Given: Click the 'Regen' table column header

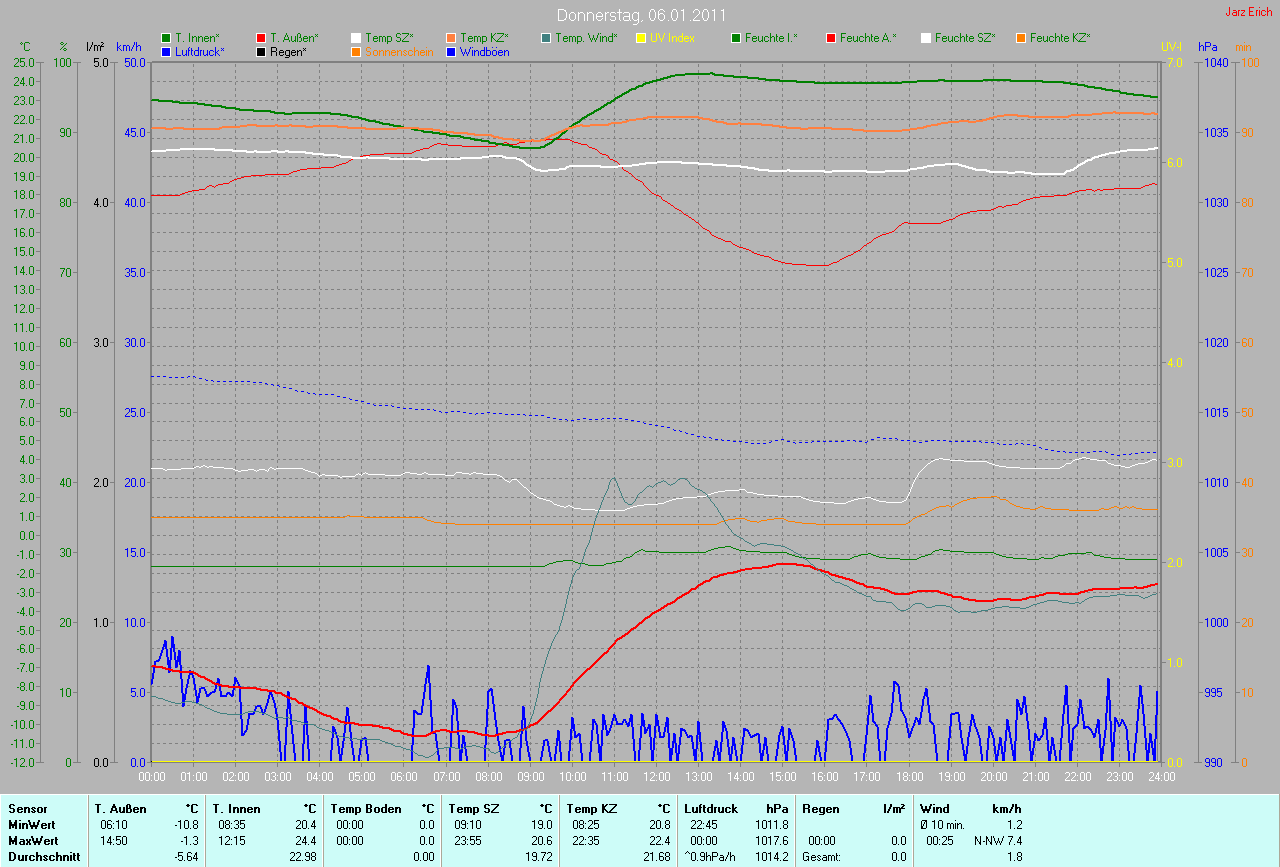Looking at the screenshot, I should click(x=819, y=809).
